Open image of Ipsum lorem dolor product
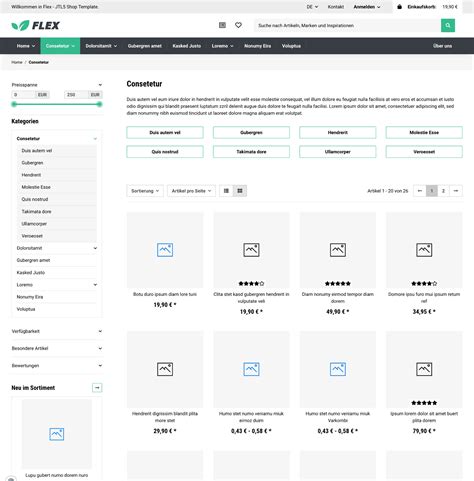 [x=424, y=369]
